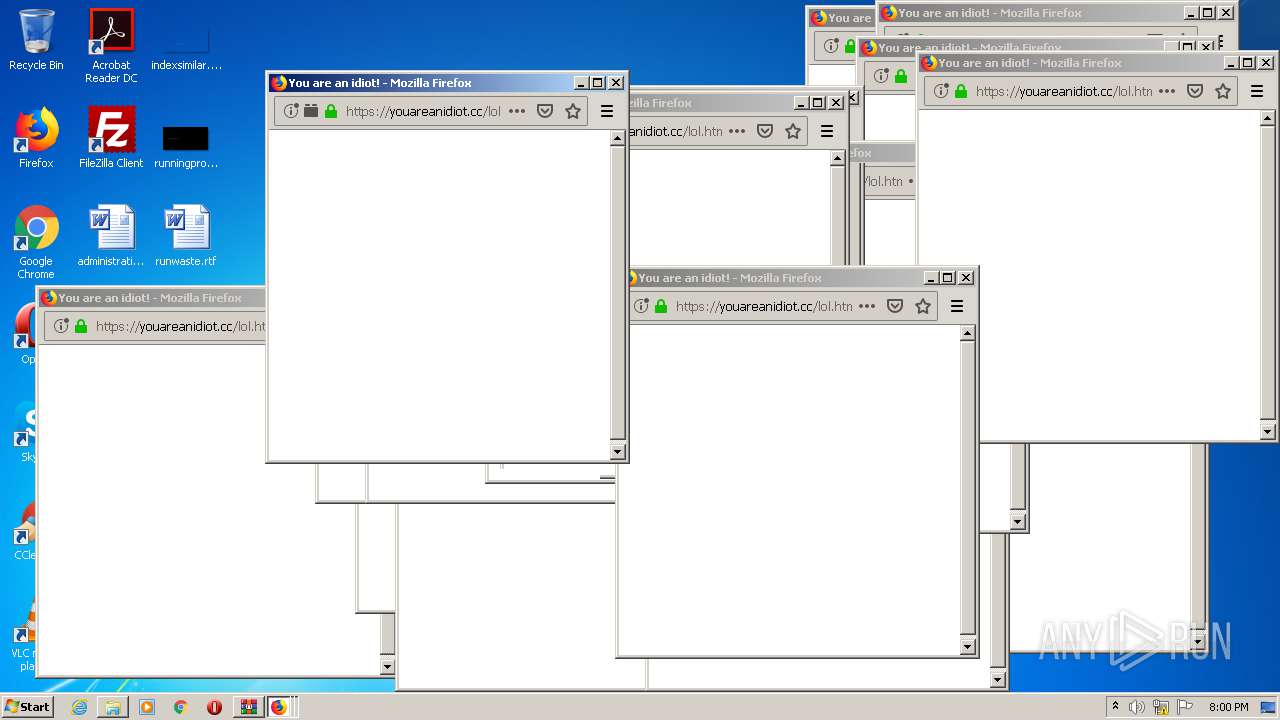Click the WinRAR taskbar button
The height and width of the screenshot is (720, 1280).
(248, 707)
